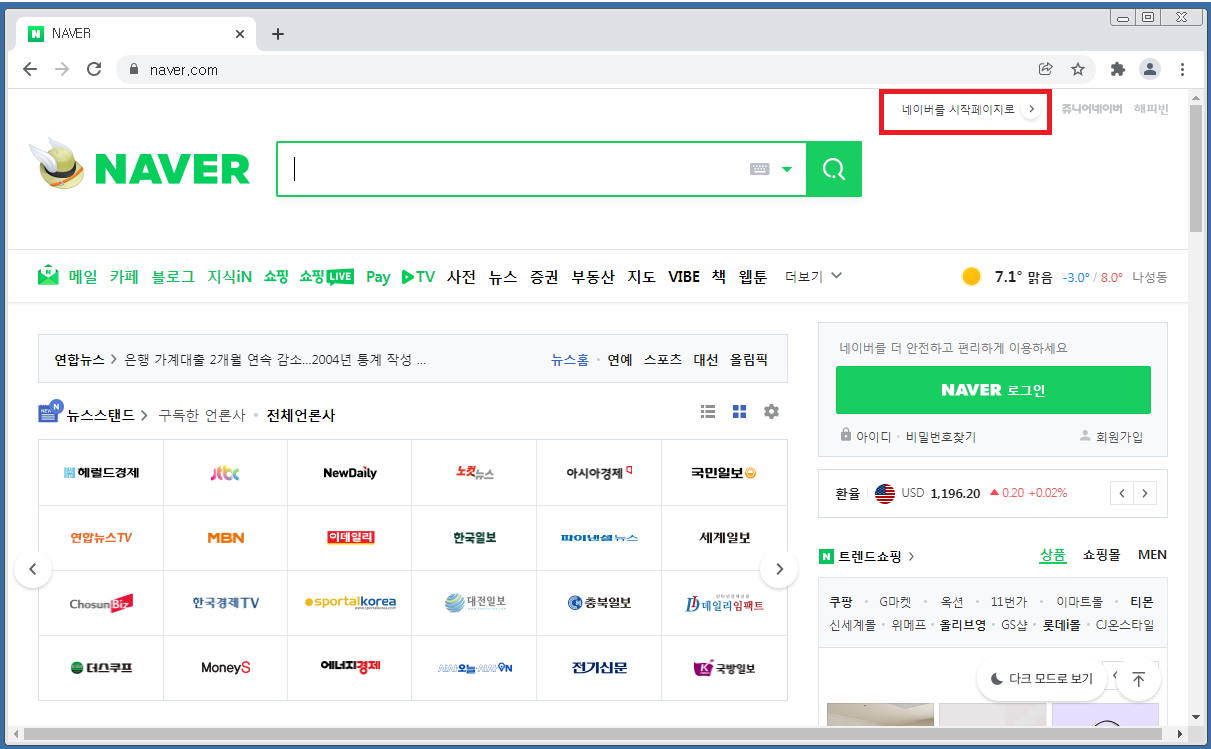
Task: Open the 블로그 service link
Action: 173,276
